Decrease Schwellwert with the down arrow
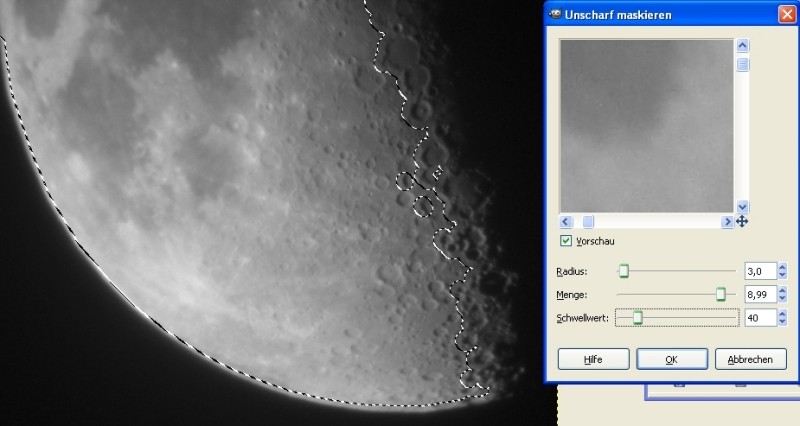 tap(783, 322)
